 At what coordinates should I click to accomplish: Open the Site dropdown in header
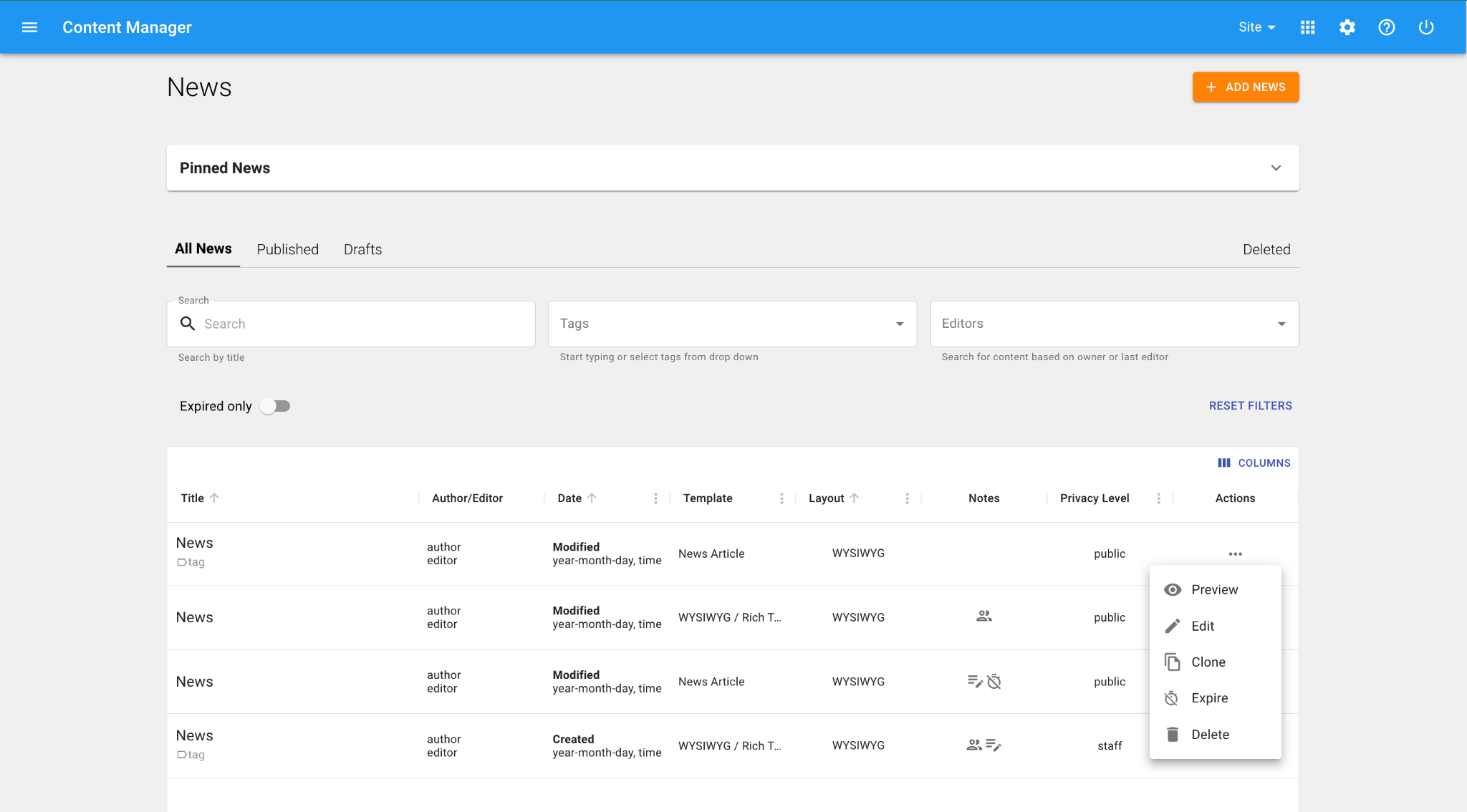click(1256, 27)
